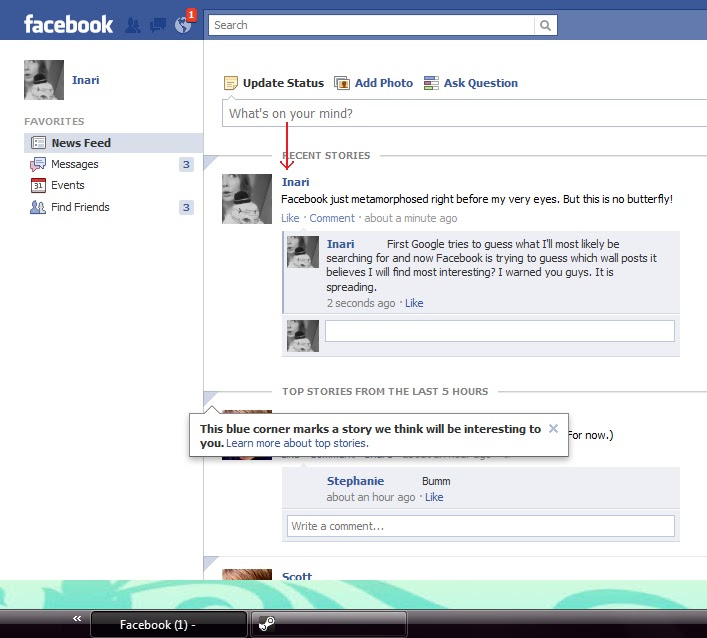The height and width of the screenshot is (638, 707).
Task: Like Stephanie's Bumm comment
Action: pyautogui.click(x=434, y=497)
